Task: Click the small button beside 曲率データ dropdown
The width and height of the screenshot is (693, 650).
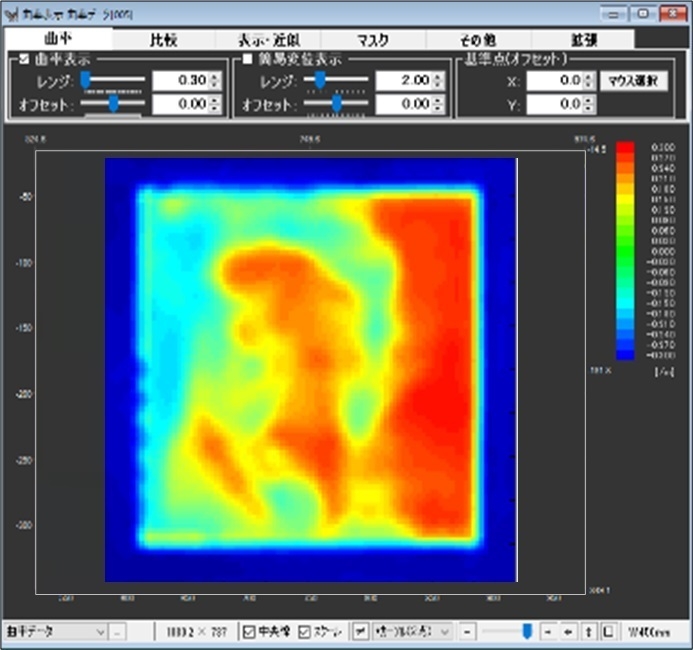Action: pyautogui.click(x=118, y=632)
